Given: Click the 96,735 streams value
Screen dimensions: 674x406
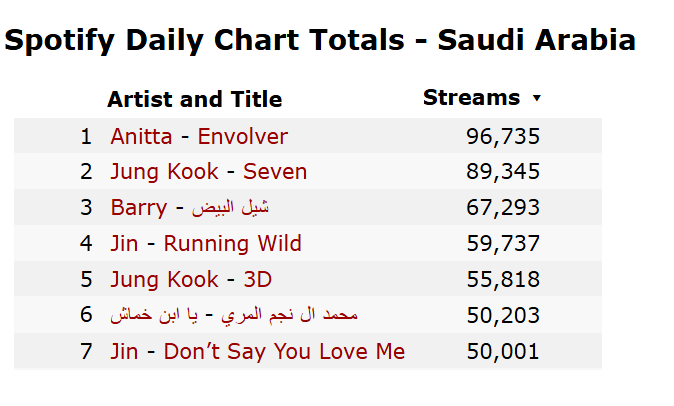Looking at the screenshot, I should (503, 137).
